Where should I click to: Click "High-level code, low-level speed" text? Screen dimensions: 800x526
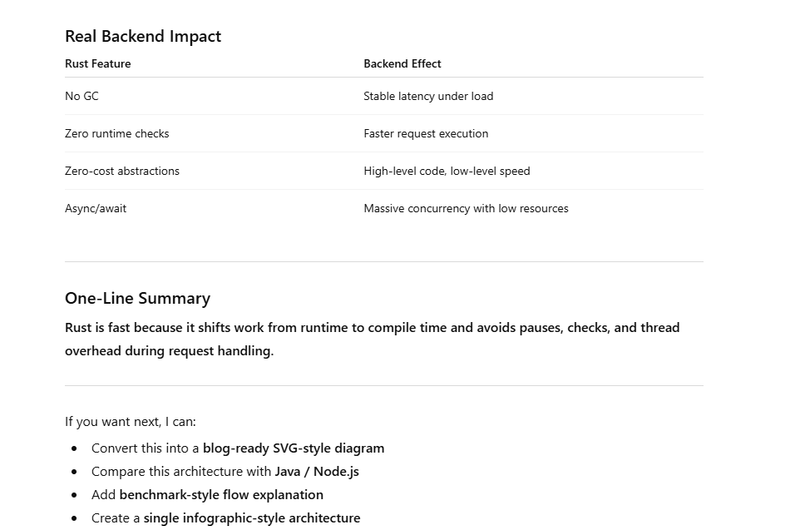pos(447,171)
